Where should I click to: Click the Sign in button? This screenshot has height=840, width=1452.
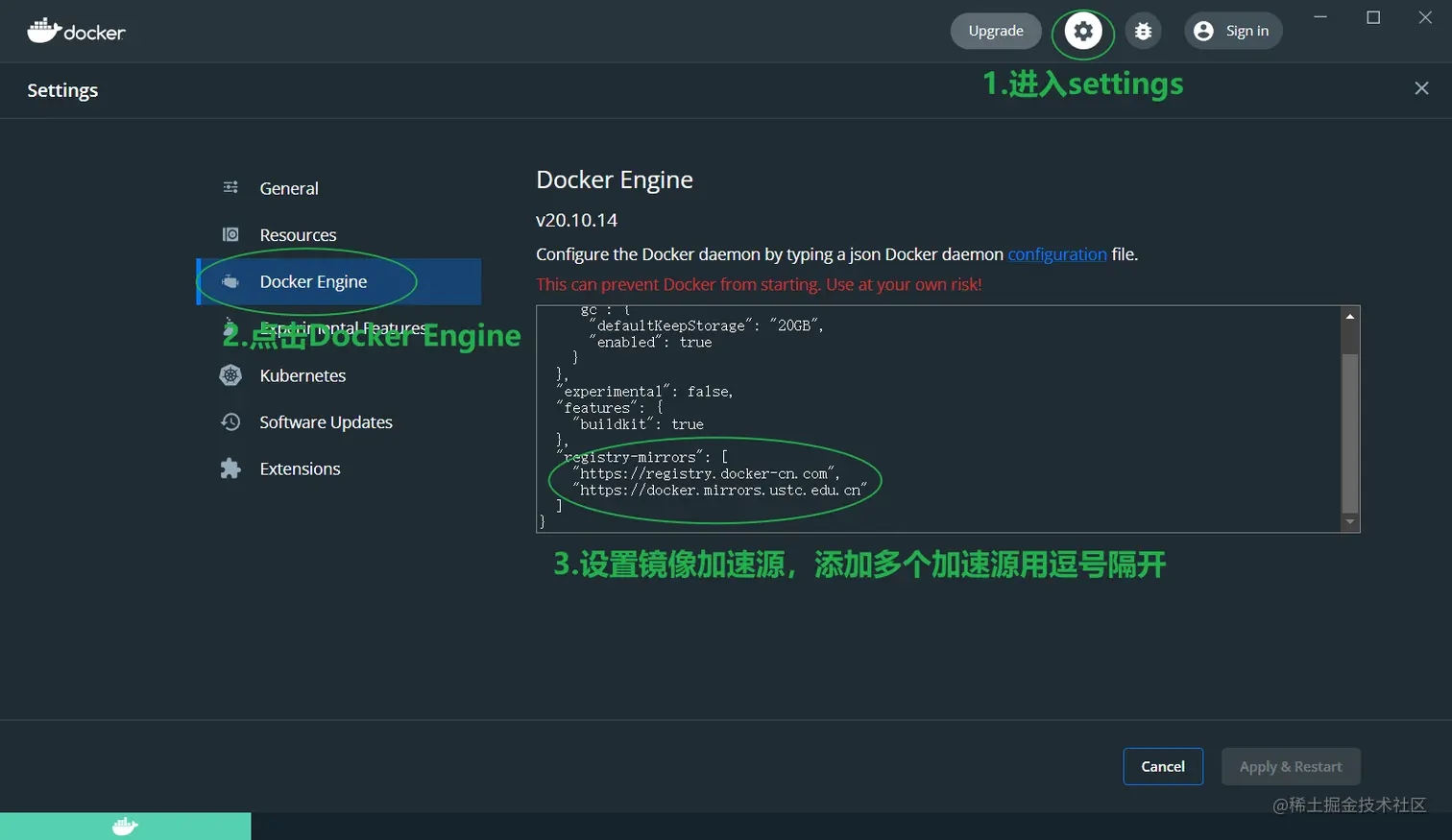pyautogui.click(x=1233, y=31)
